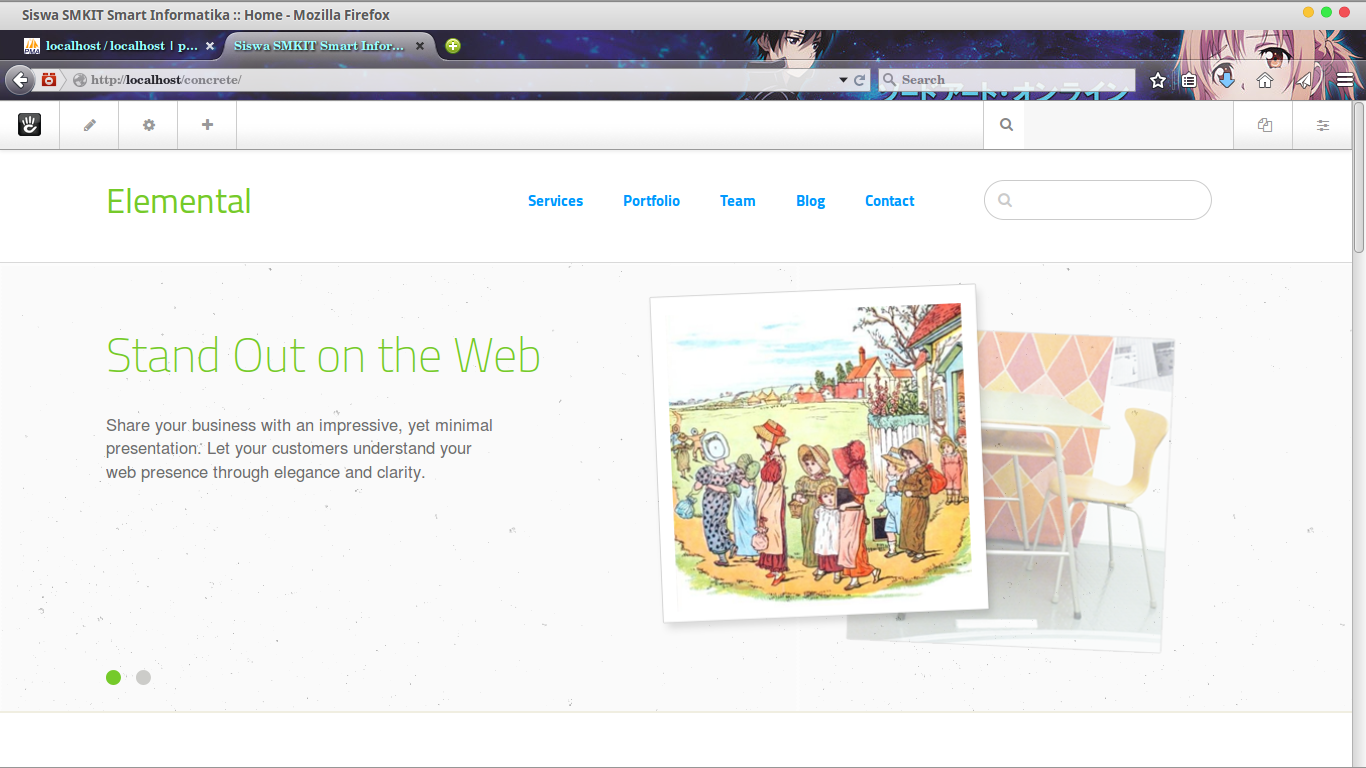Click the red window close button
This screenshot has height=768, width=1366.
pyautogui.click(x=1345, y=12)
